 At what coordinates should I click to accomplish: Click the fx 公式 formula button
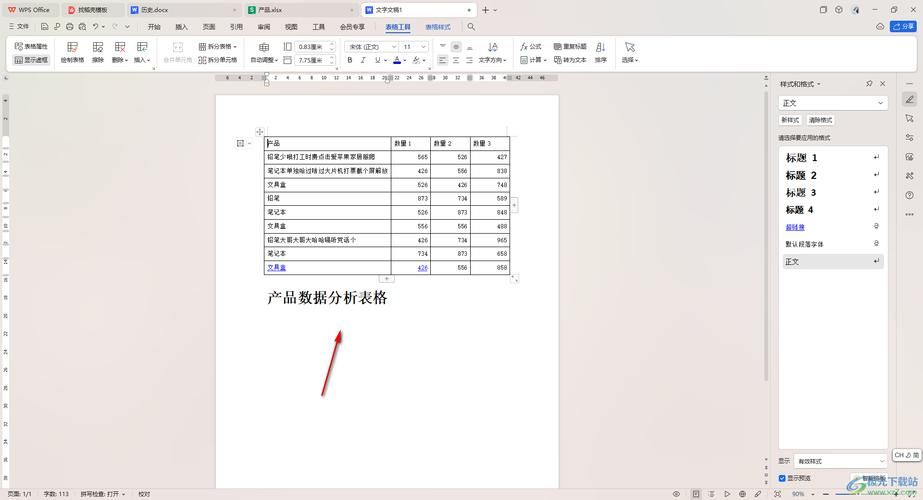pyautogui.click(x=530, y=46)
